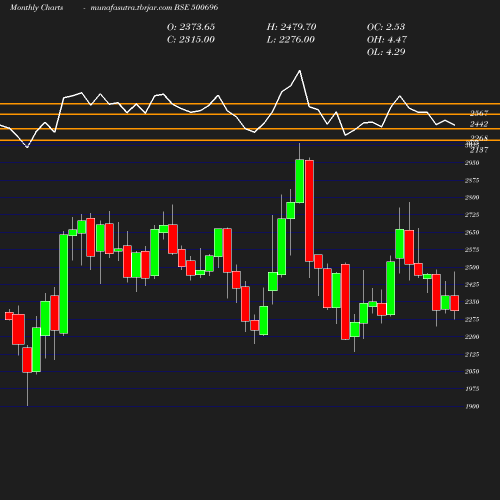
Task: Select the close value 'C: 2315.00'
Action: coord(191,40)
